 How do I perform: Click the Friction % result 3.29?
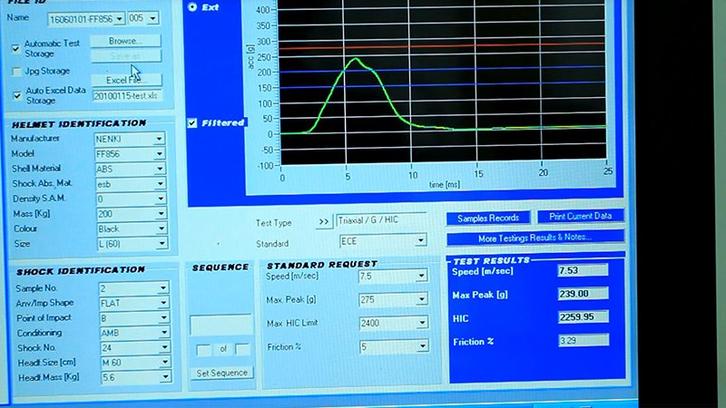[583, 341]
